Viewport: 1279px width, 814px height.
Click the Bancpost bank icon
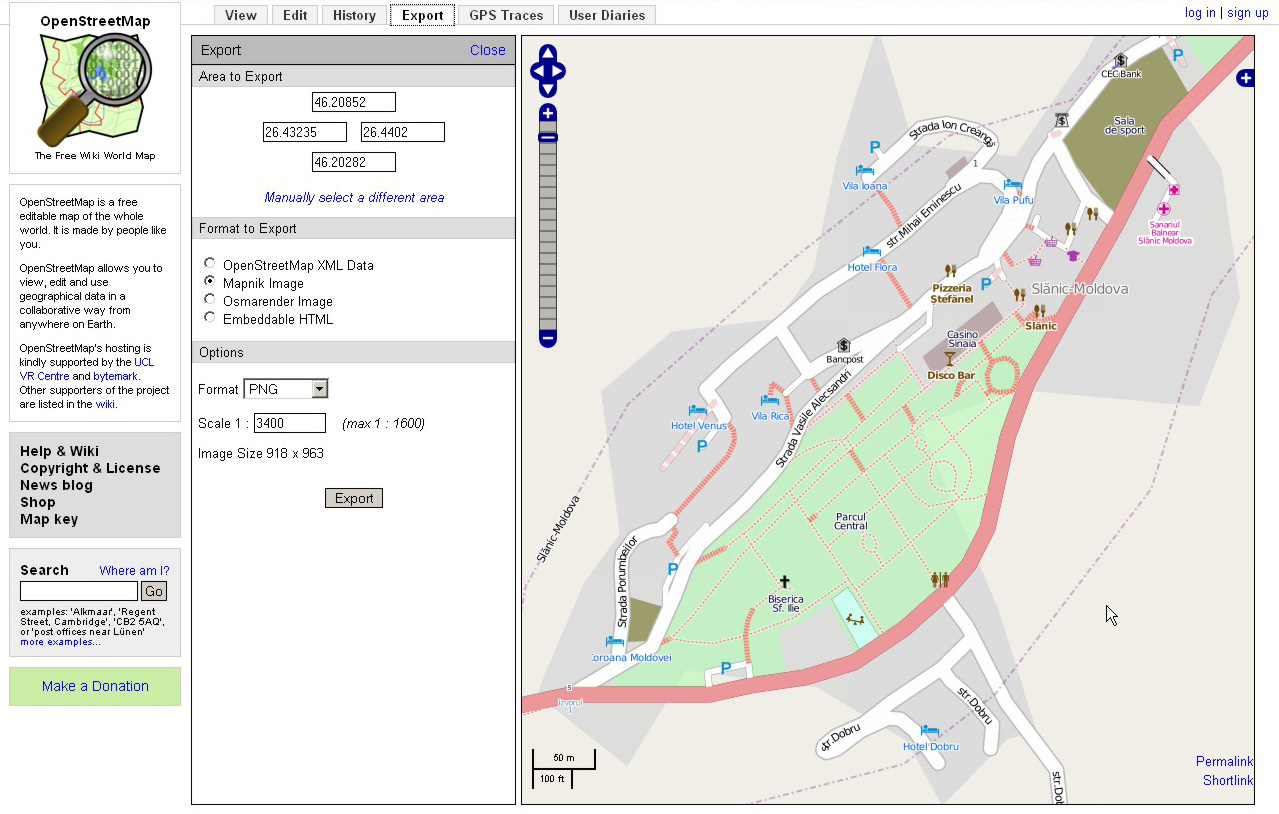click(x=844, y=345)
